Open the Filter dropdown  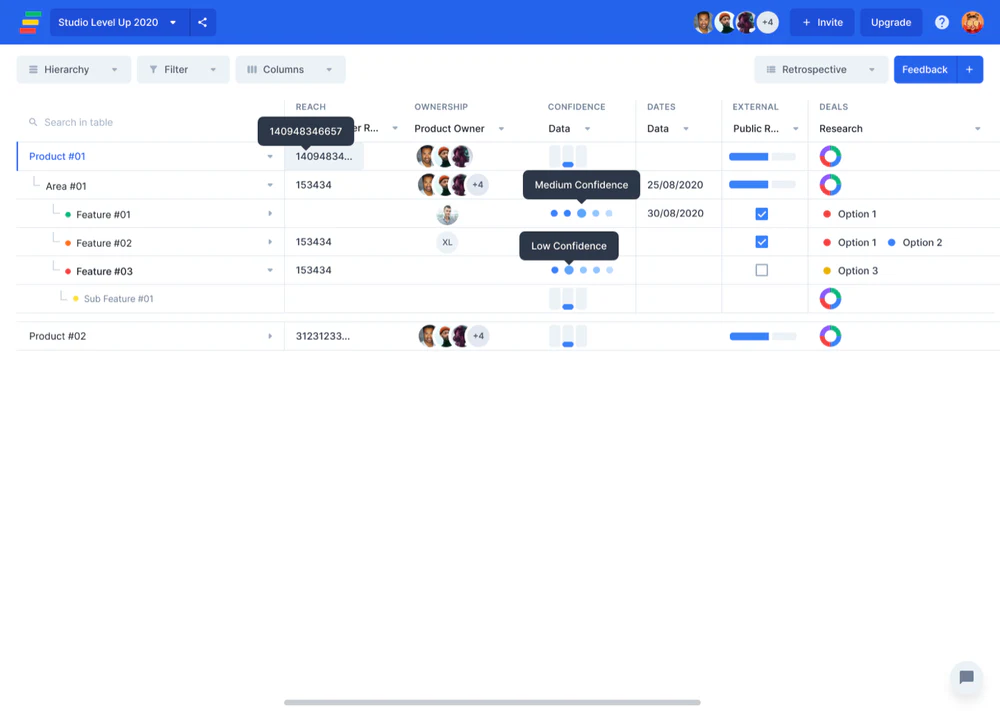click(x=183, y=70)
